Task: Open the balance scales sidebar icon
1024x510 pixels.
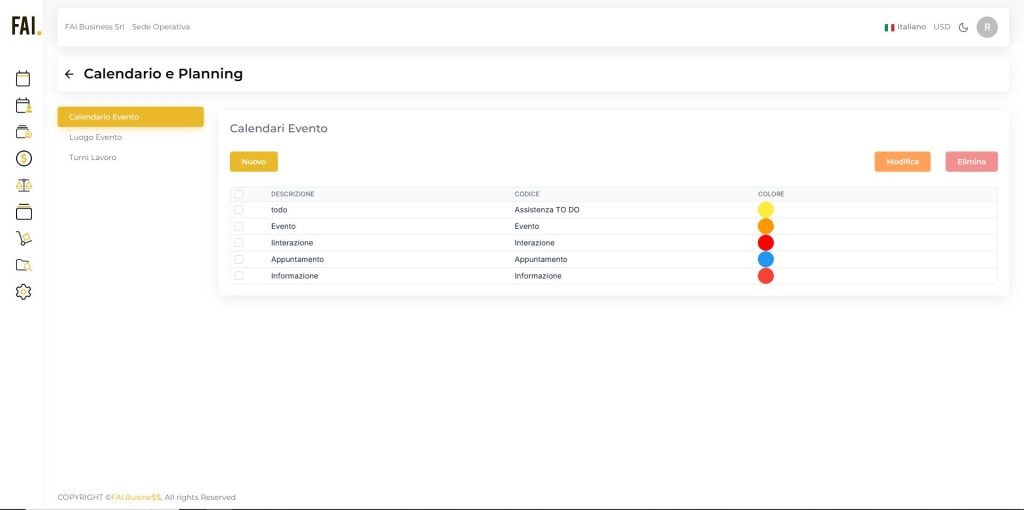Action: (24, 185)
